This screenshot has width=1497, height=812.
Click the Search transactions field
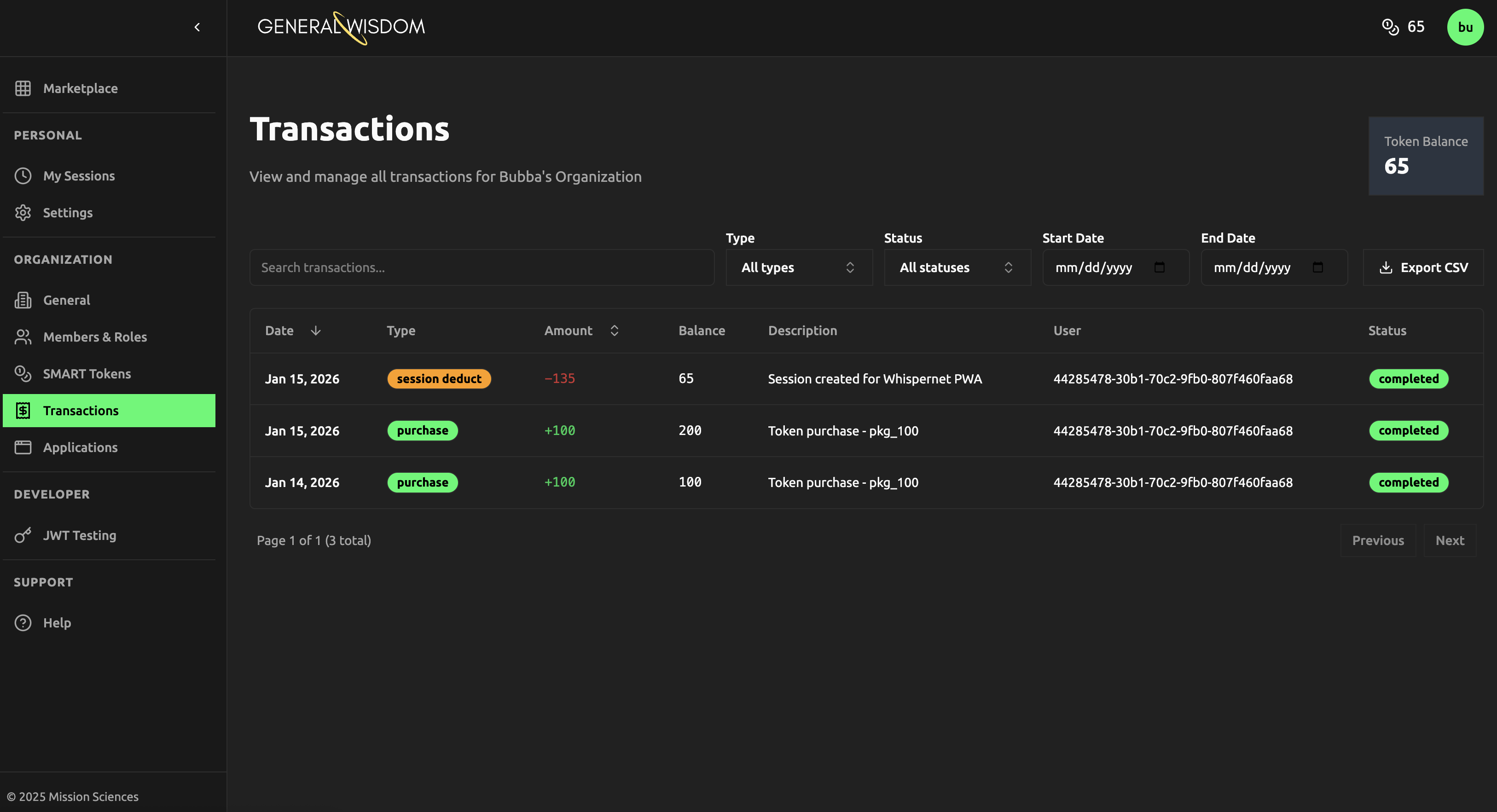[482, 267]
